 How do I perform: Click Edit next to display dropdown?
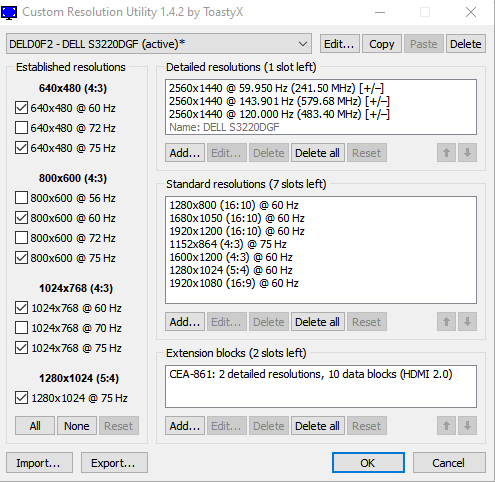pos(340,44)
